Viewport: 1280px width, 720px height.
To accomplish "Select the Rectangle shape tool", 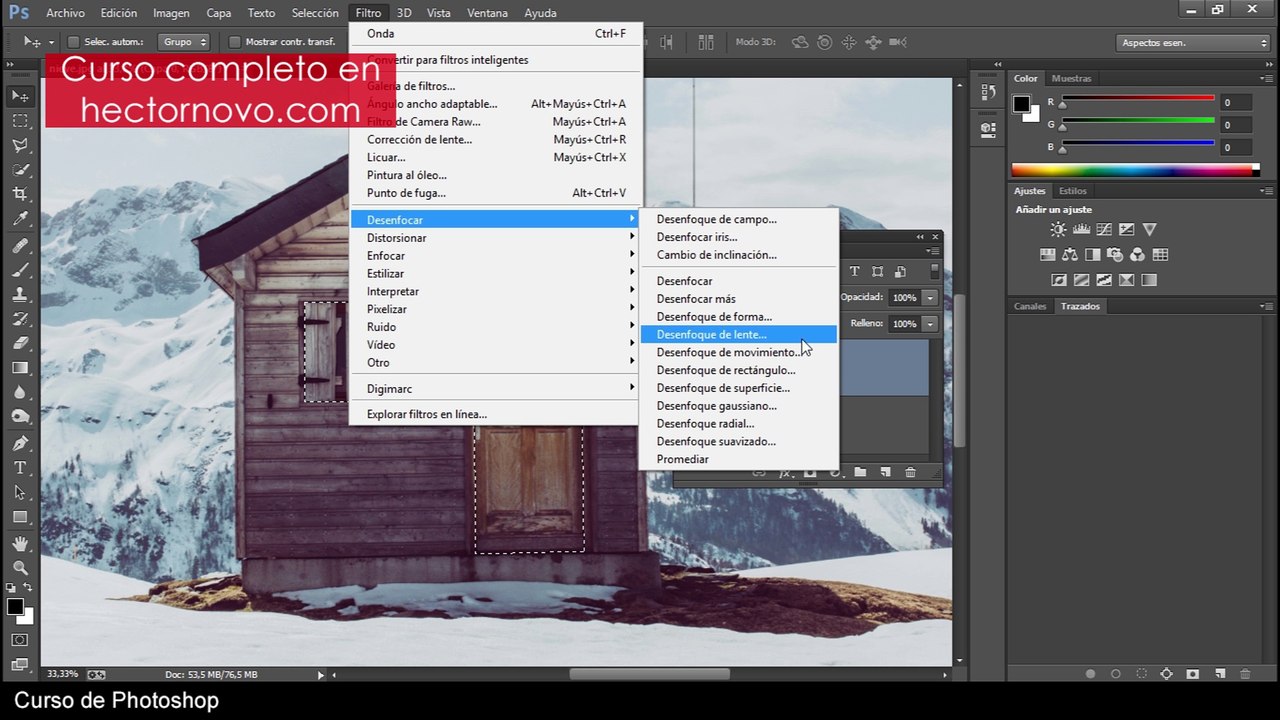I will coord(20,517).
